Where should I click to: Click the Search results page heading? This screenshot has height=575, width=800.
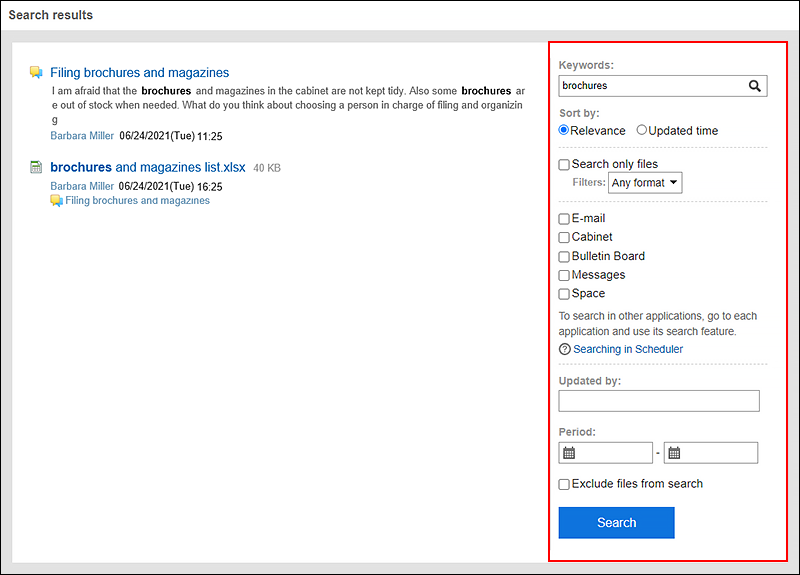(51, 15)
